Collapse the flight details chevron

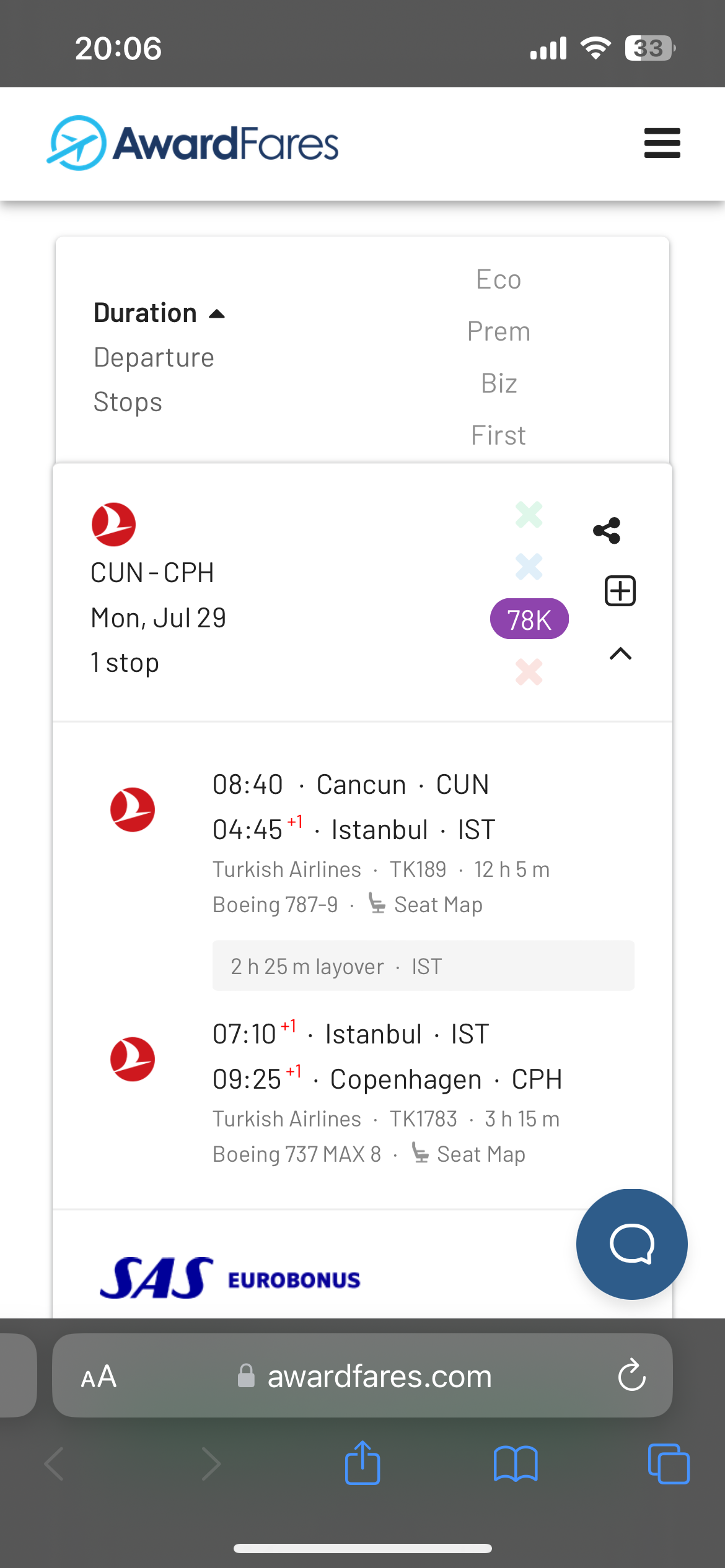click(x=620, y=654)
